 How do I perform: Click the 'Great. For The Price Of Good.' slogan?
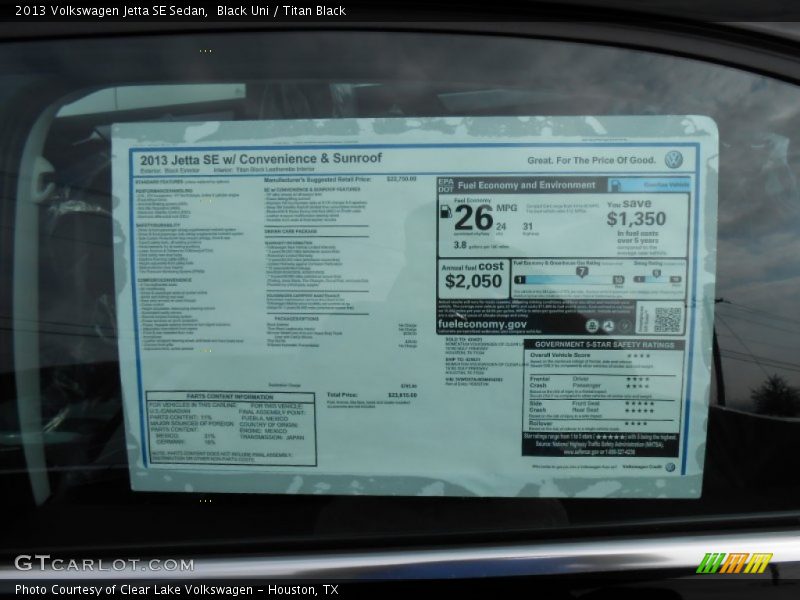point(591,160)
